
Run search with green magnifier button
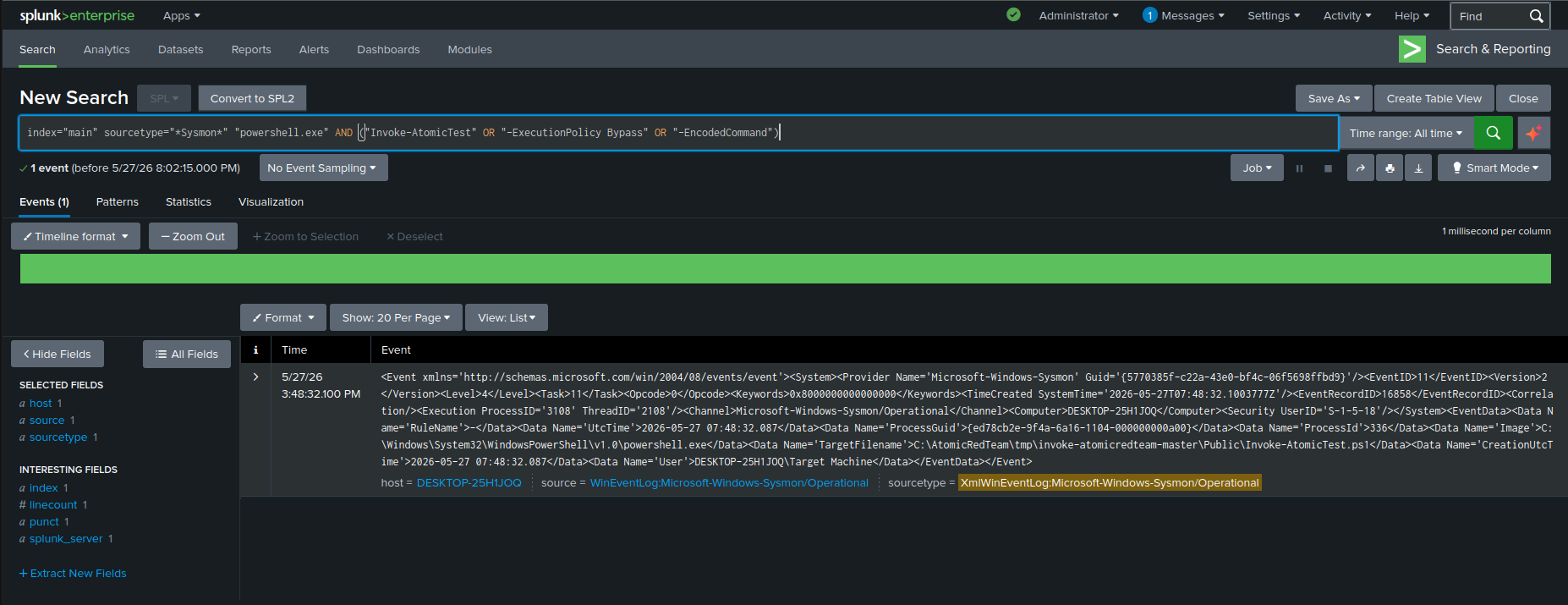[x=1494, y=133]
